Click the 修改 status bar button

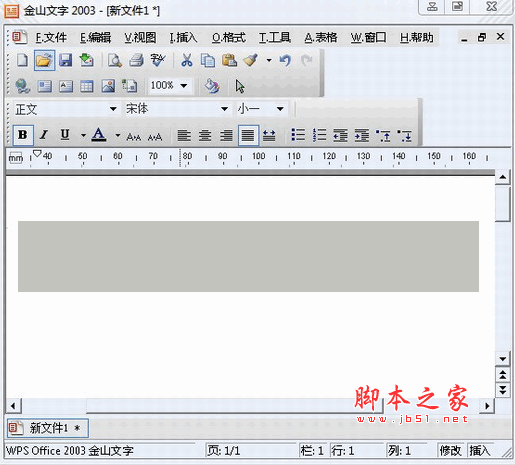click(x=450, y=451)
